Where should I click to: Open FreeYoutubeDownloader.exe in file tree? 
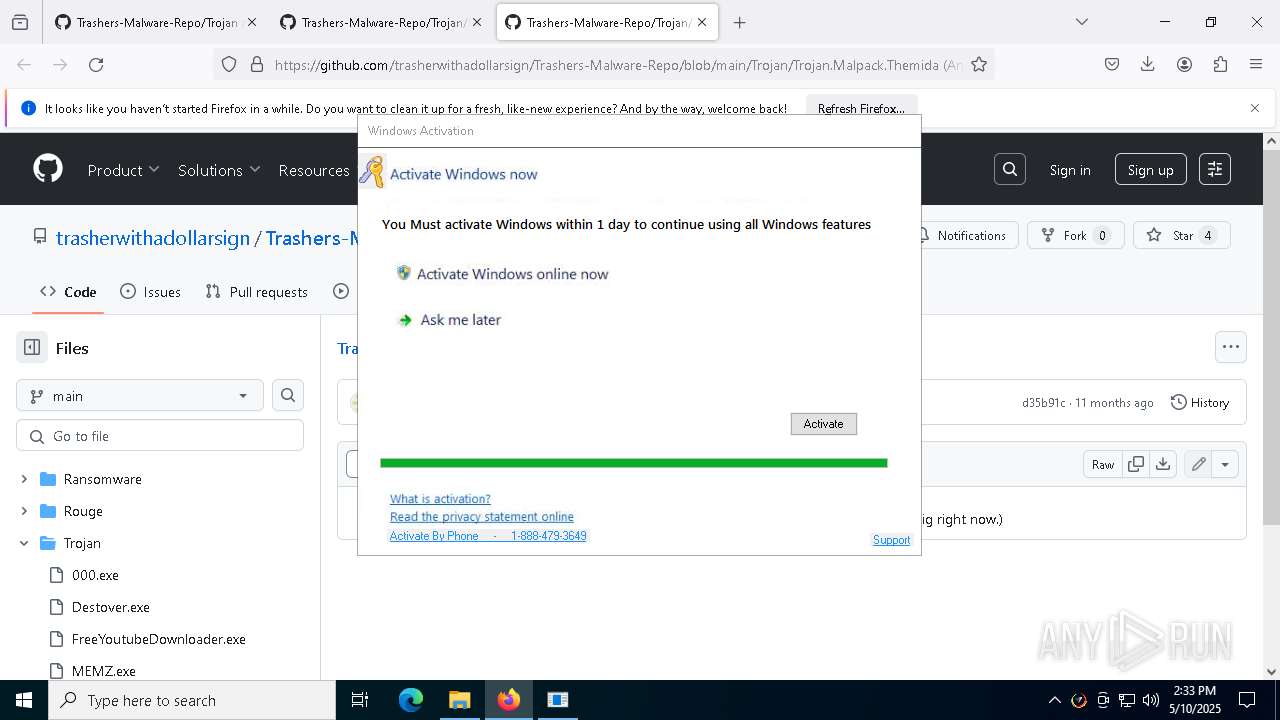(159, 639)
